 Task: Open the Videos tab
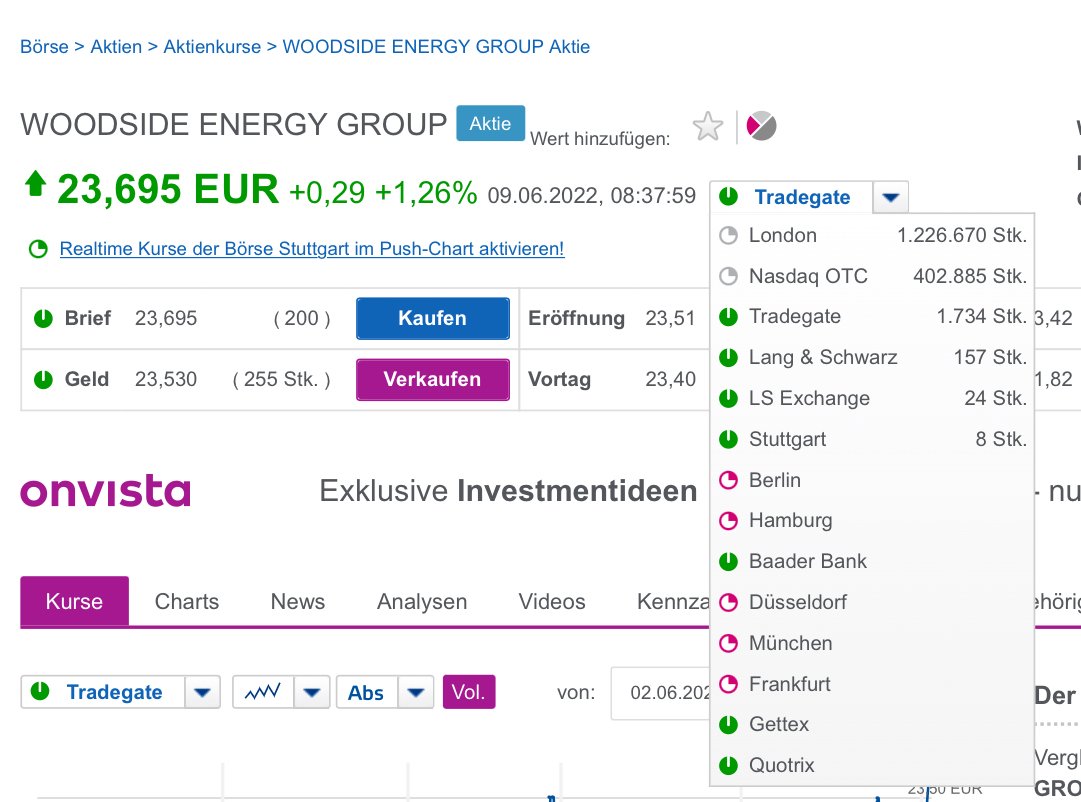tap(552, 601)
